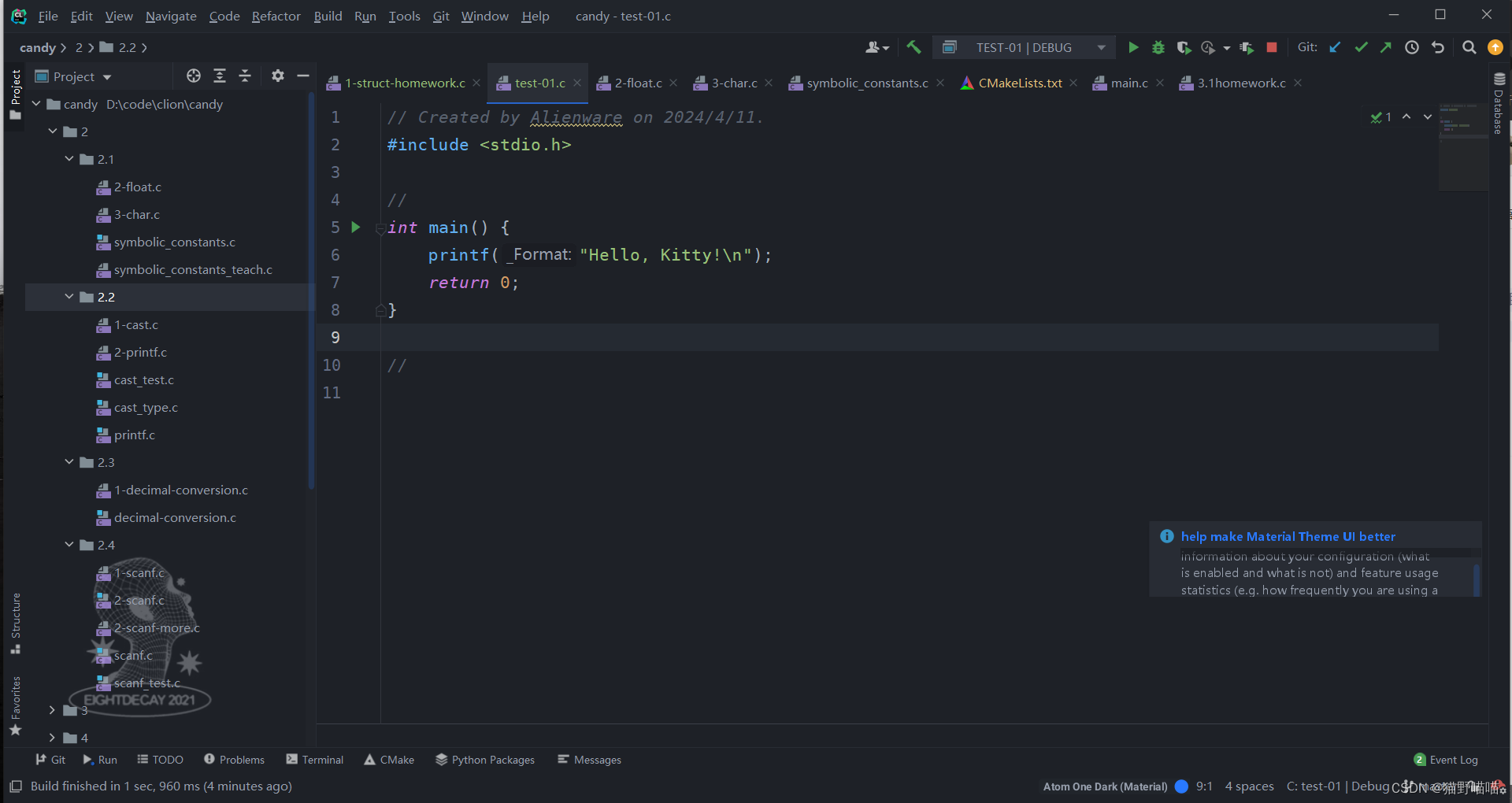The width and height of the screenshot is (1512, 803).
Task: Expand the collapsed folder 3
Action: tap(53, 710)
